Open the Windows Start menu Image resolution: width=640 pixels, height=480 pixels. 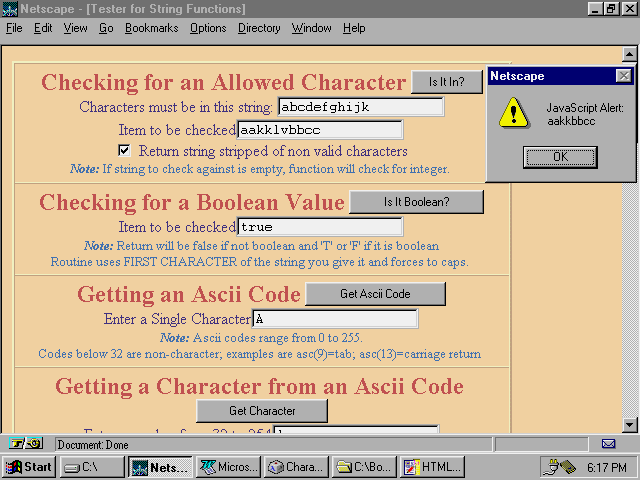pos(29,467)
